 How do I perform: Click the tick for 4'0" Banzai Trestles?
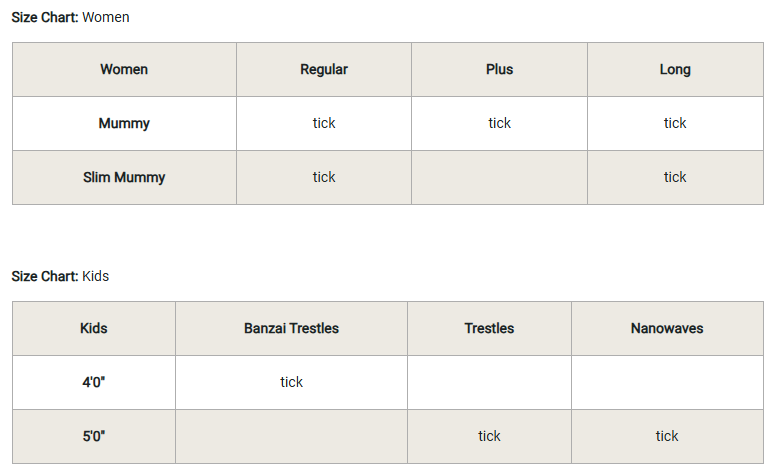(291, 382)
